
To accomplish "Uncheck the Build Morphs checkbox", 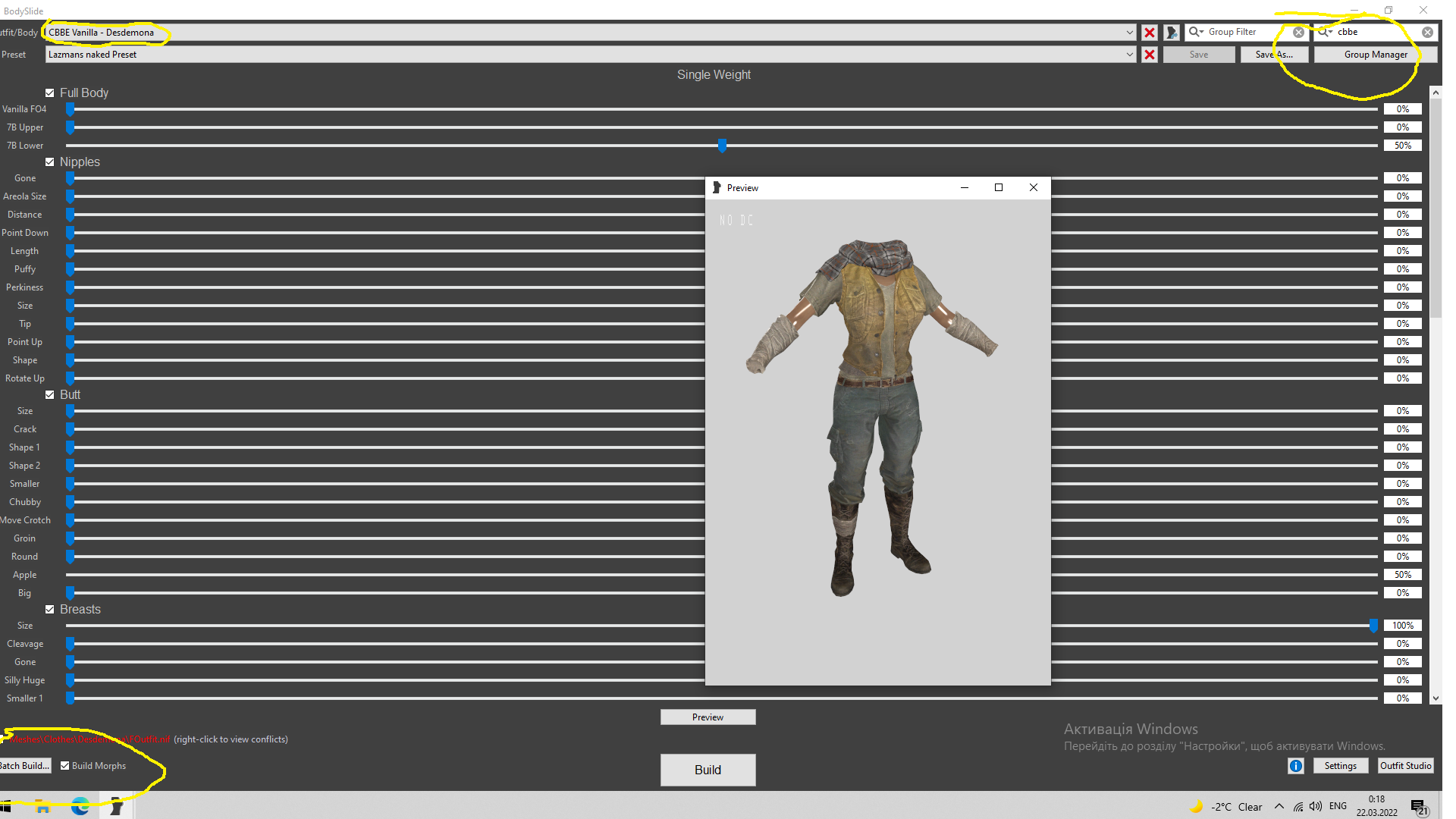I will [65, 766].
